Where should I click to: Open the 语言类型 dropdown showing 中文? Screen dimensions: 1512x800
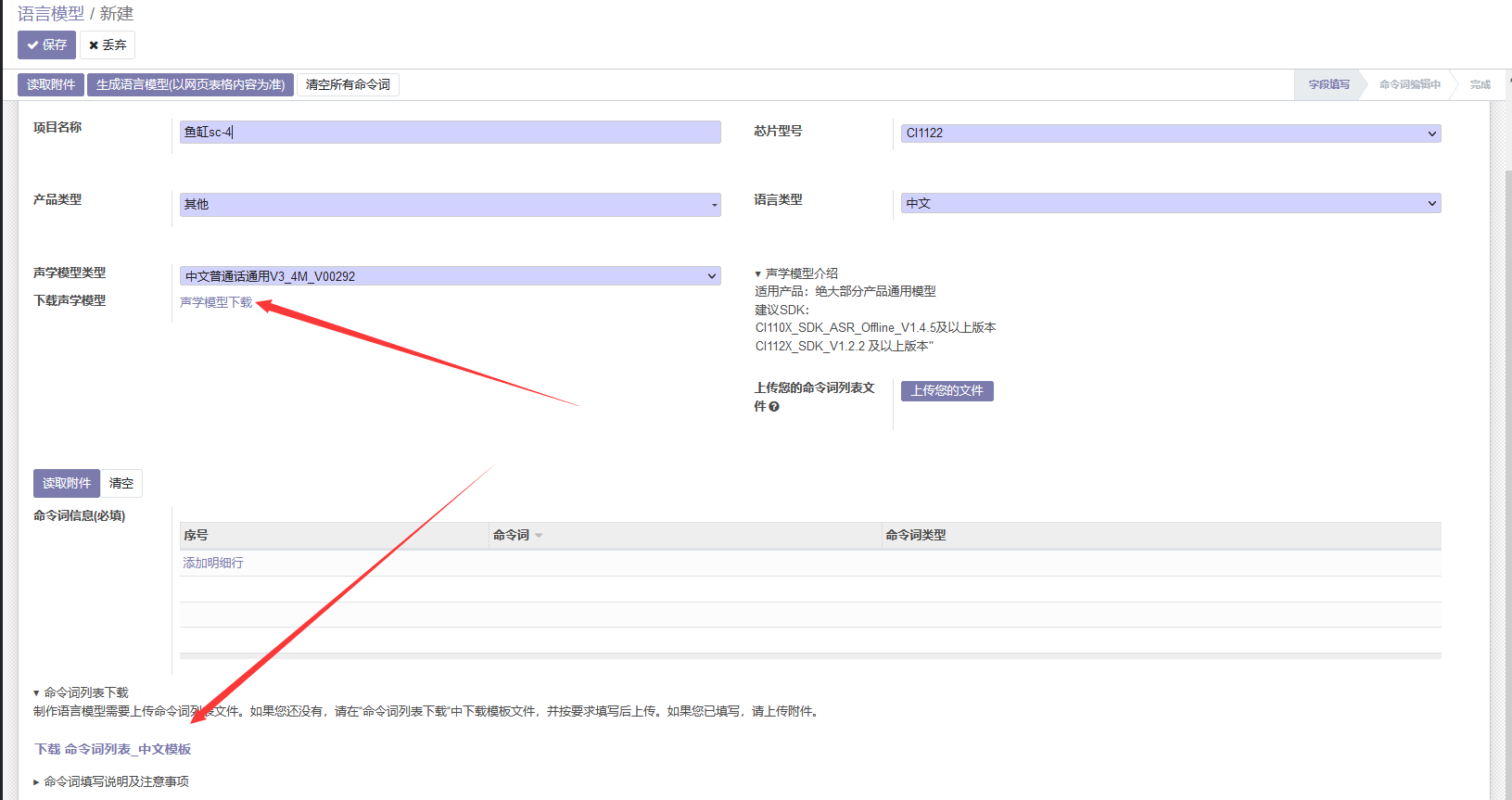[x=1170, y=203]
